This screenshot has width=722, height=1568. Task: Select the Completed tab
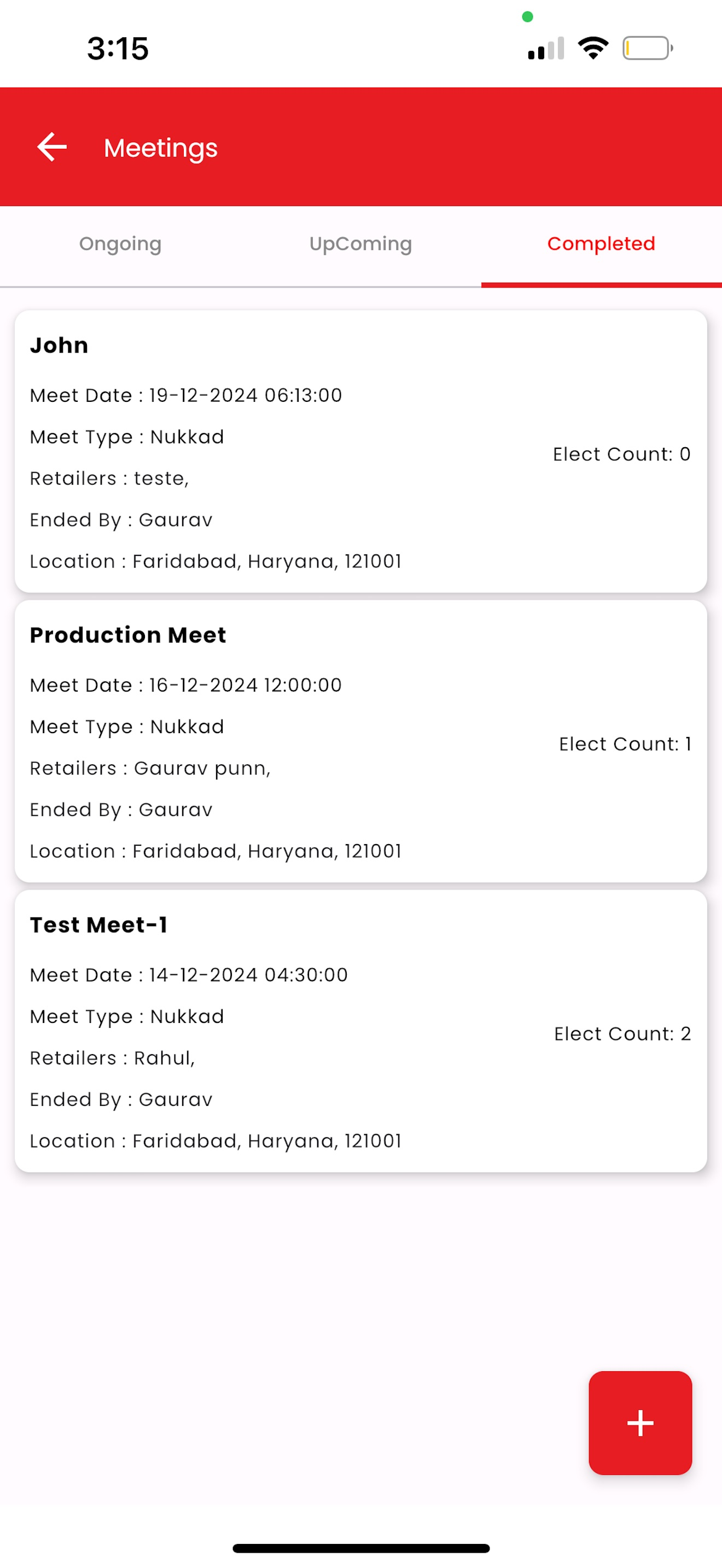click(602, 245)
